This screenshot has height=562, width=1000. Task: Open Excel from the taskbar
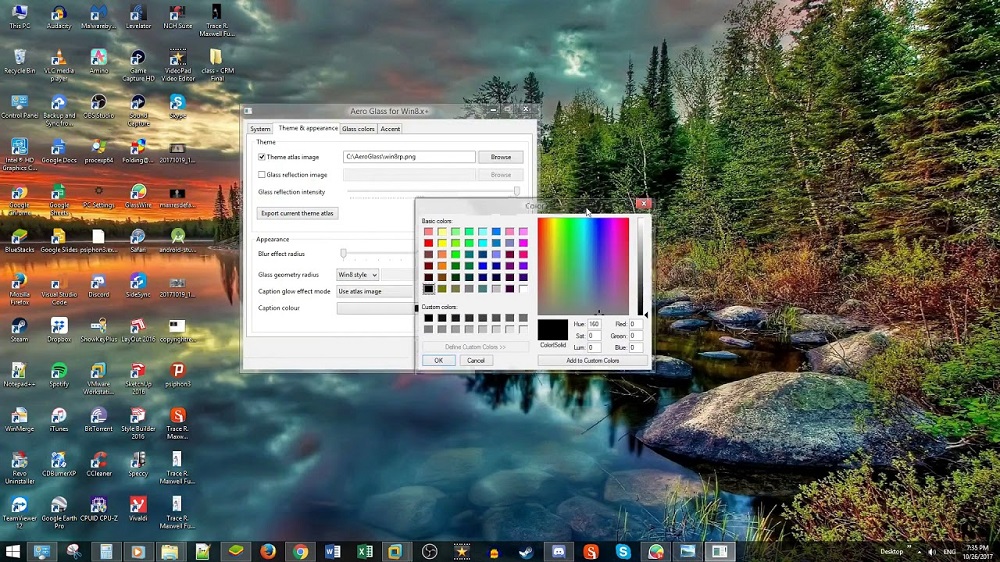365,551
